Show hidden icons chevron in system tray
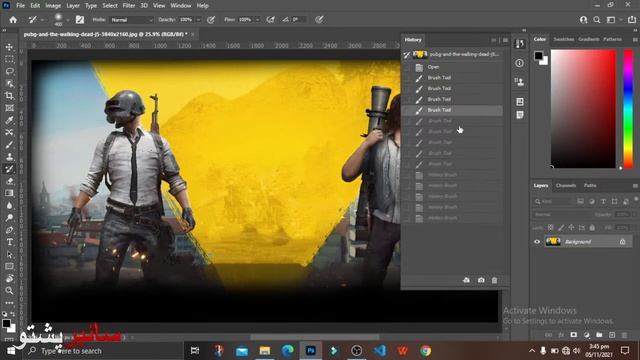 point(531,351)
